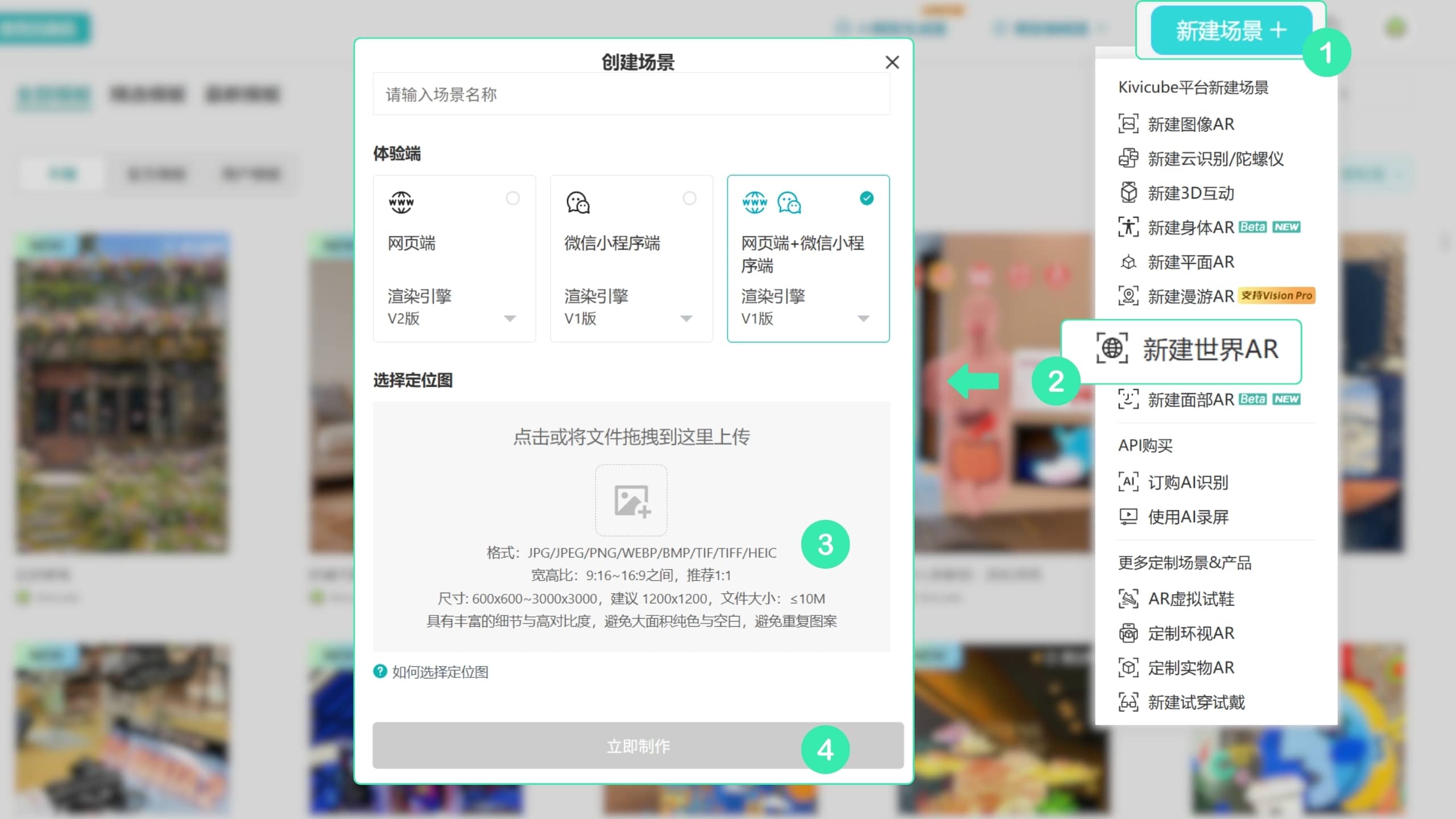Click the 世界AR globe icon
This screenshot has width=1456, height=819.
point(1112,349)
